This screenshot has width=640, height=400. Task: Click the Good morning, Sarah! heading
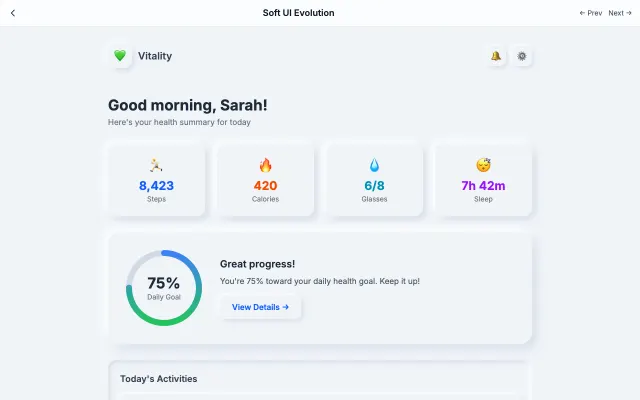187,105
